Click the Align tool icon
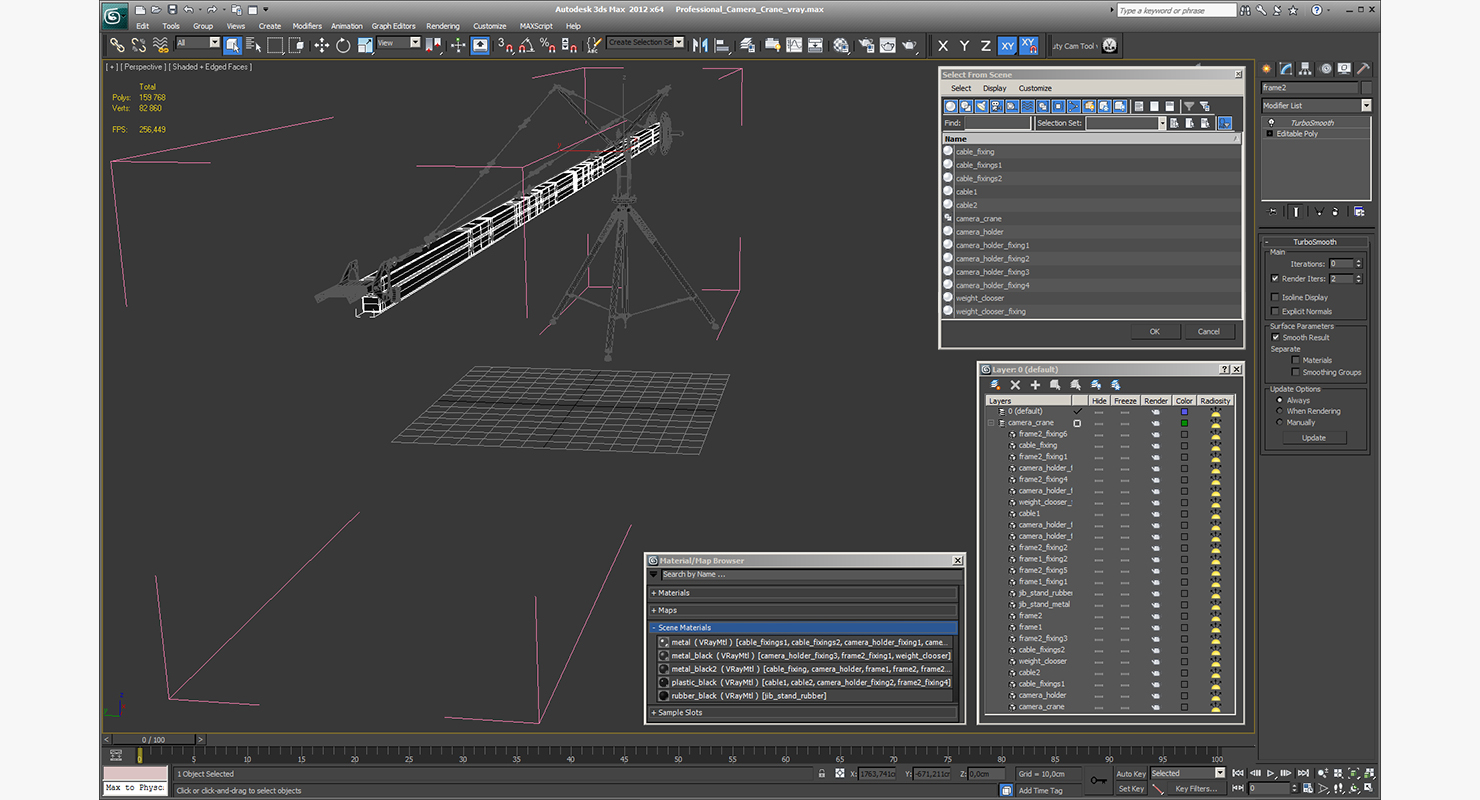The width and height of the screenshot is (1480, 800). click(x=721, y=45)
